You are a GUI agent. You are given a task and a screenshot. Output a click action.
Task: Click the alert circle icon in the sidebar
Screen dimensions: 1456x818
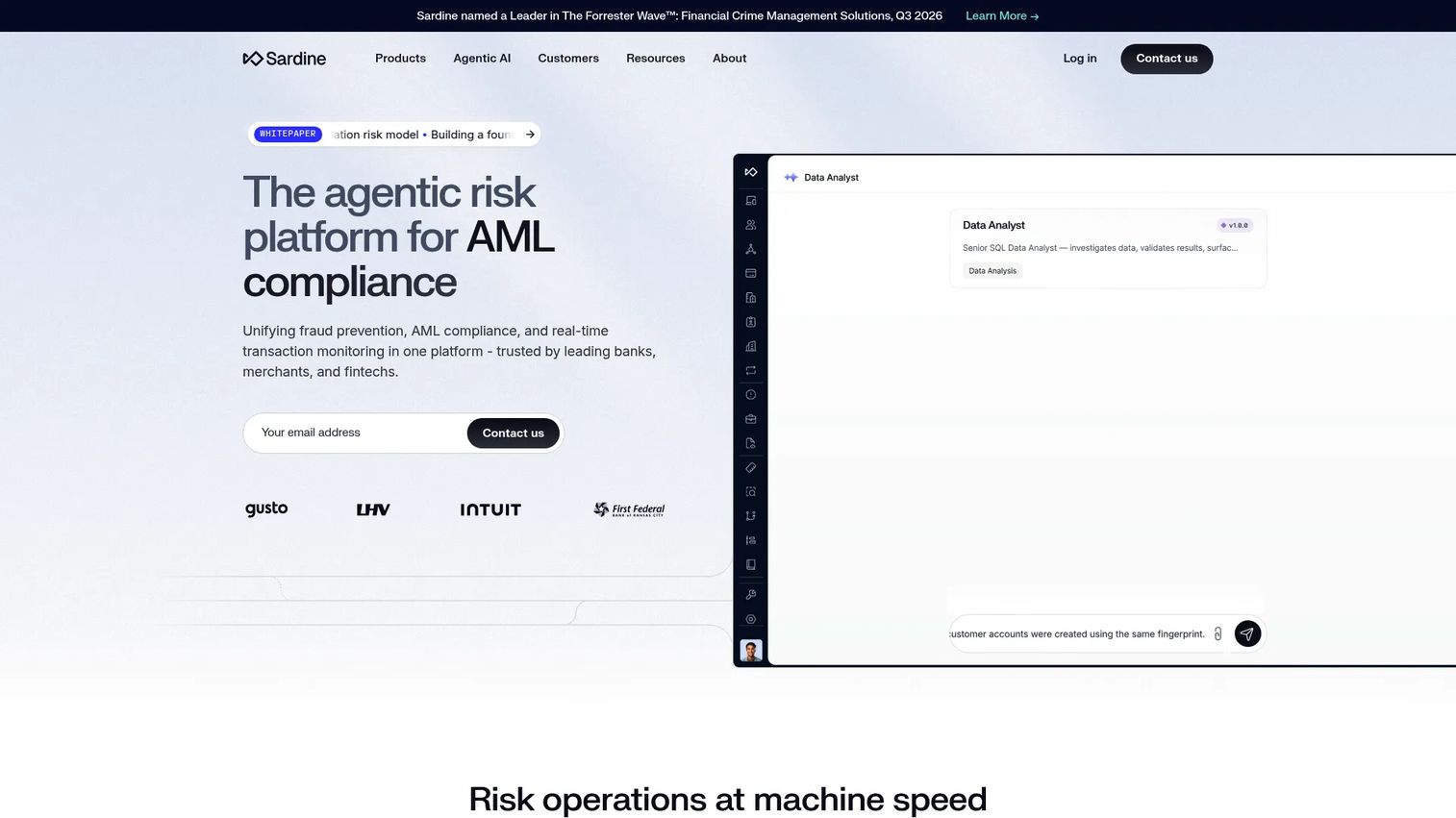pos(751,395)
